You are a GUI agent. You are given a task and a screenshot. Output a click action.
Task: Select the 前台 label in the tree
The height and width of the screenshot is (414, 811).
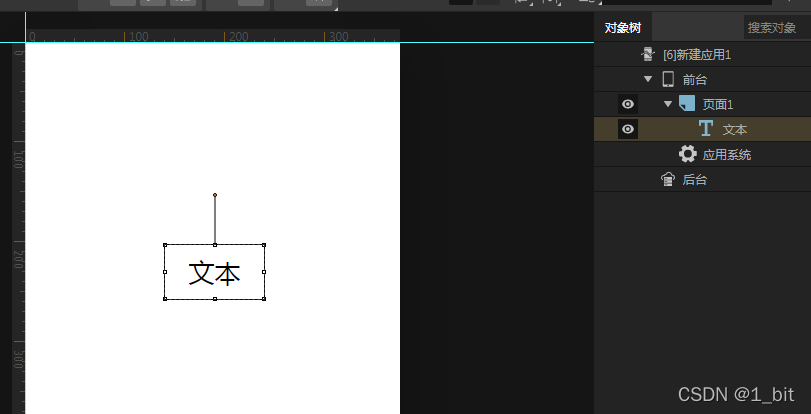click(695, 80)
